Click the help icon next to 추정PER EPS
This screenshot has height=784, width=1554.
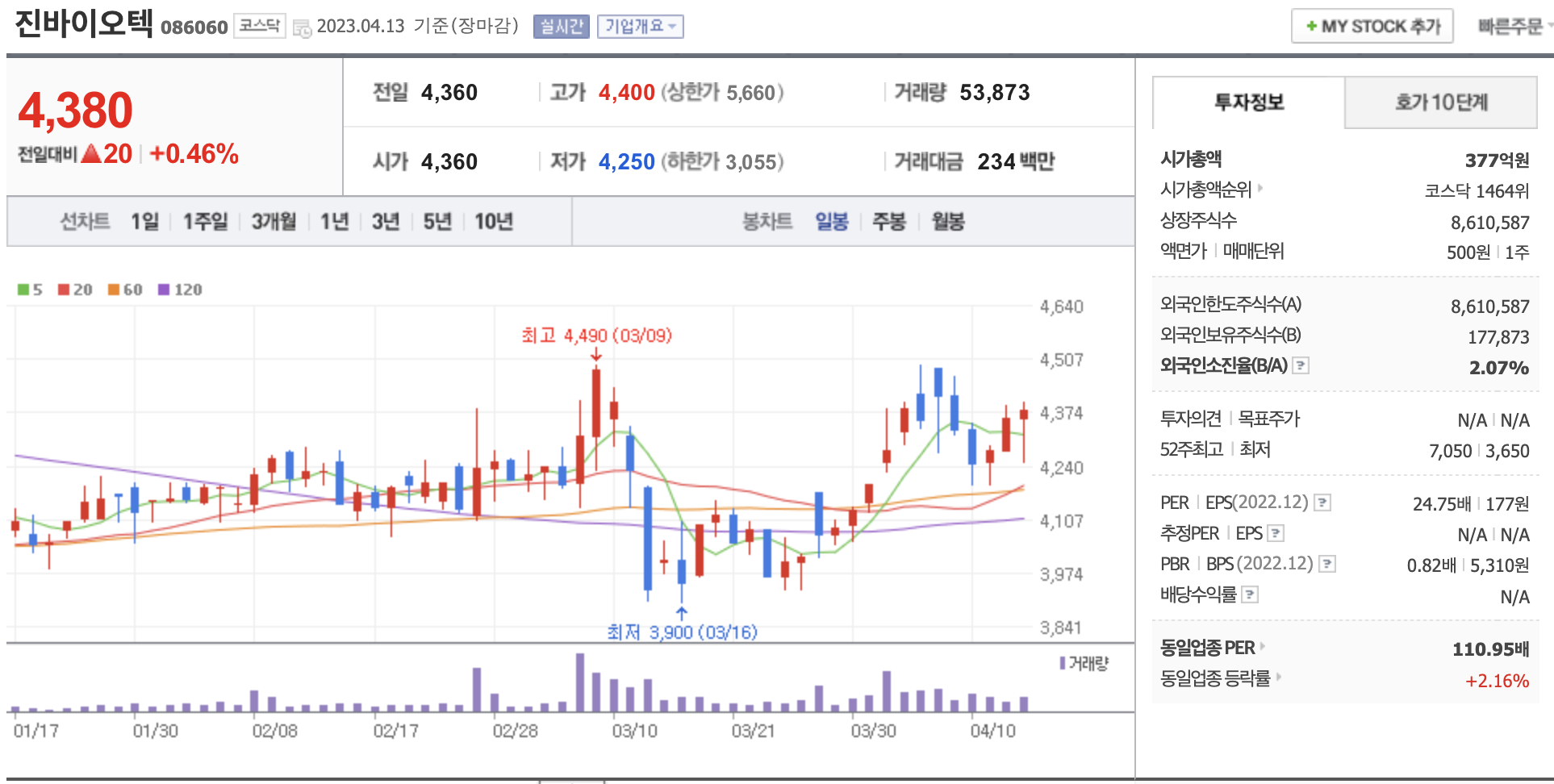click(1275, 533)
